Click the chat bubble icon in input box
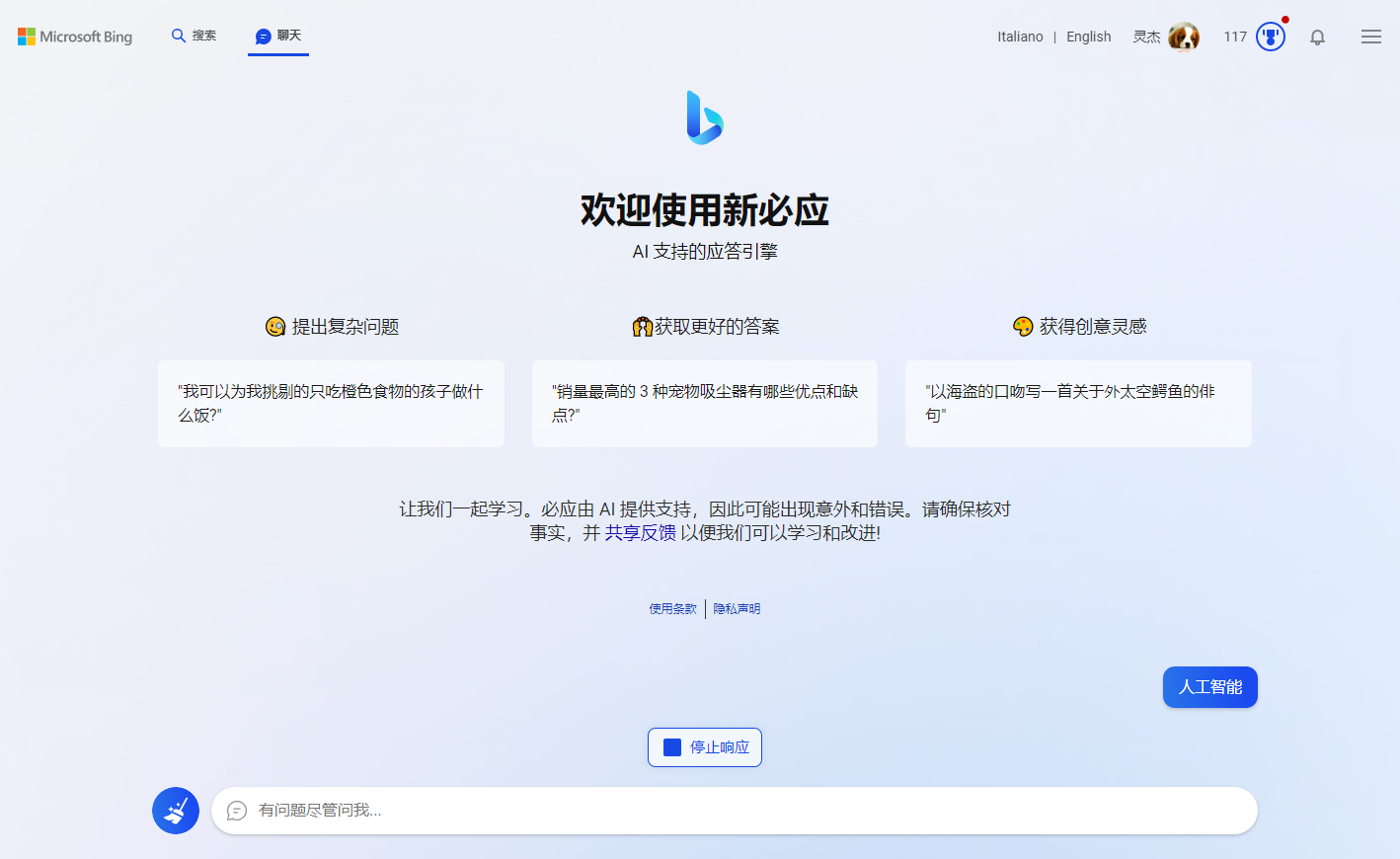1400x859 pixels. tap(237, 811)
